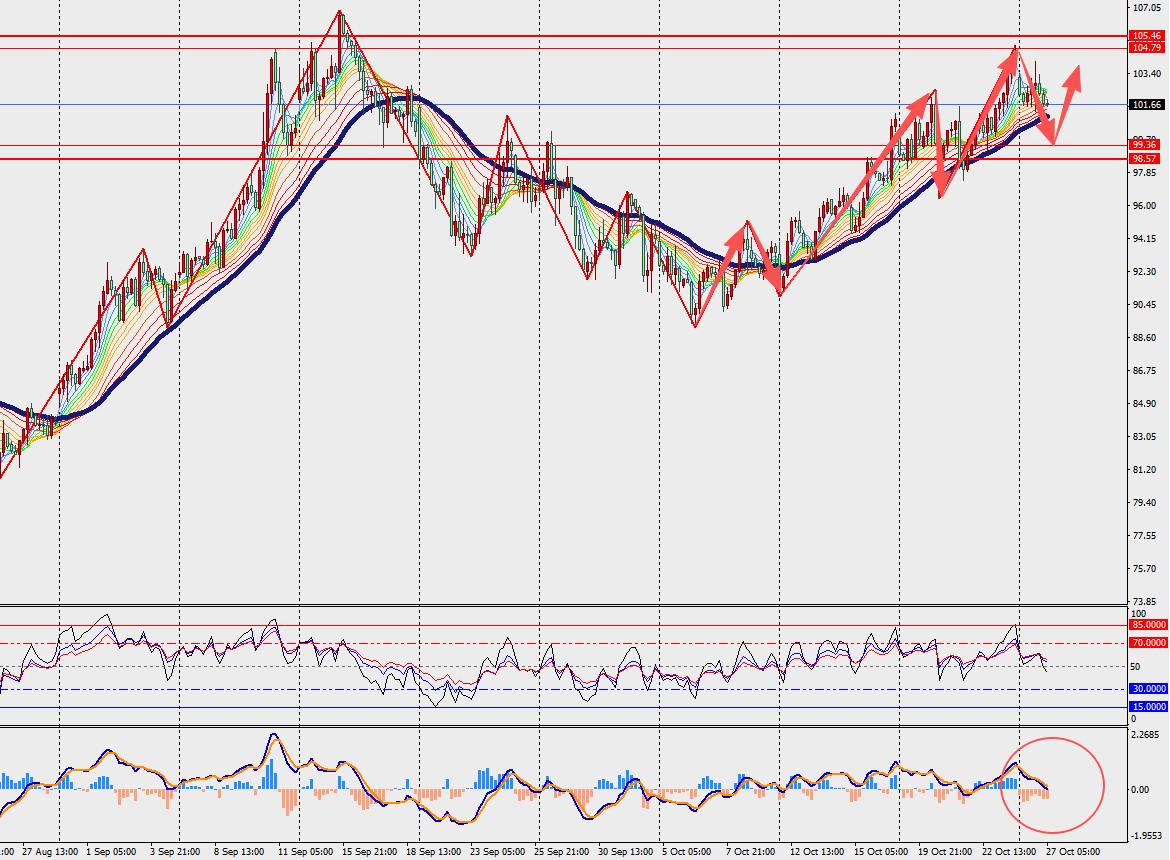Image resolution: width=1170 pixels, height=860 pixels.
Task: Select the blue 15.0000 oscillator level
Action: click(1148, 707)
